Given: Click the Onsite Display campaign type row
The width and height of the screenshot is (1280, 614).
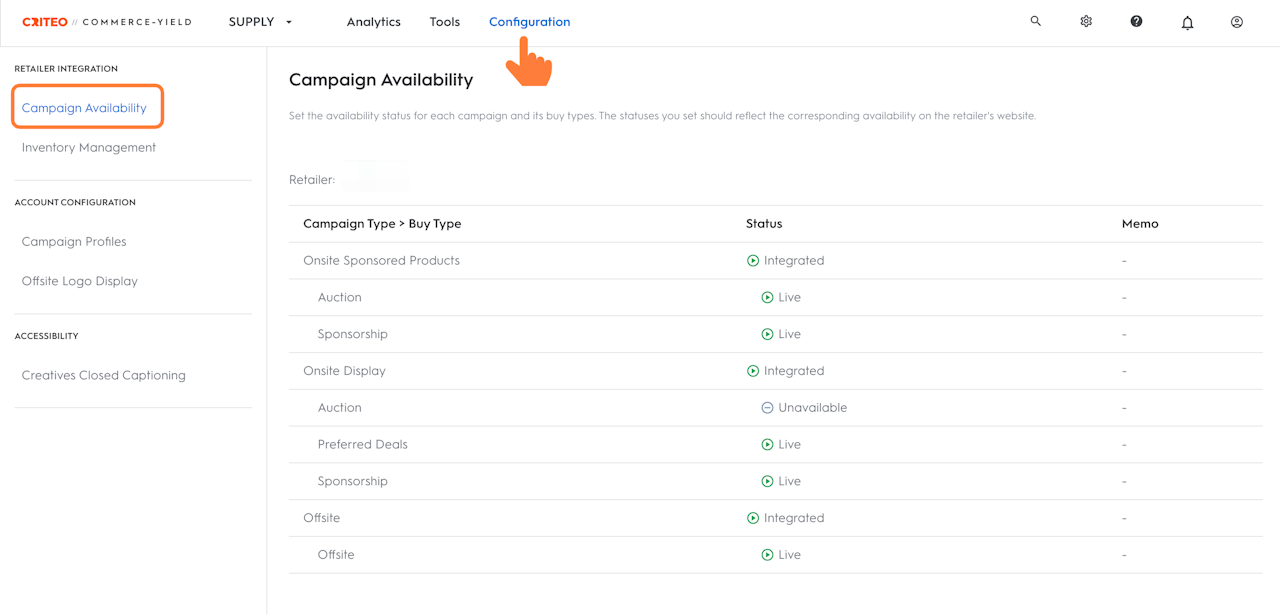Looking at the screenshot, I should tap(344, 371).
